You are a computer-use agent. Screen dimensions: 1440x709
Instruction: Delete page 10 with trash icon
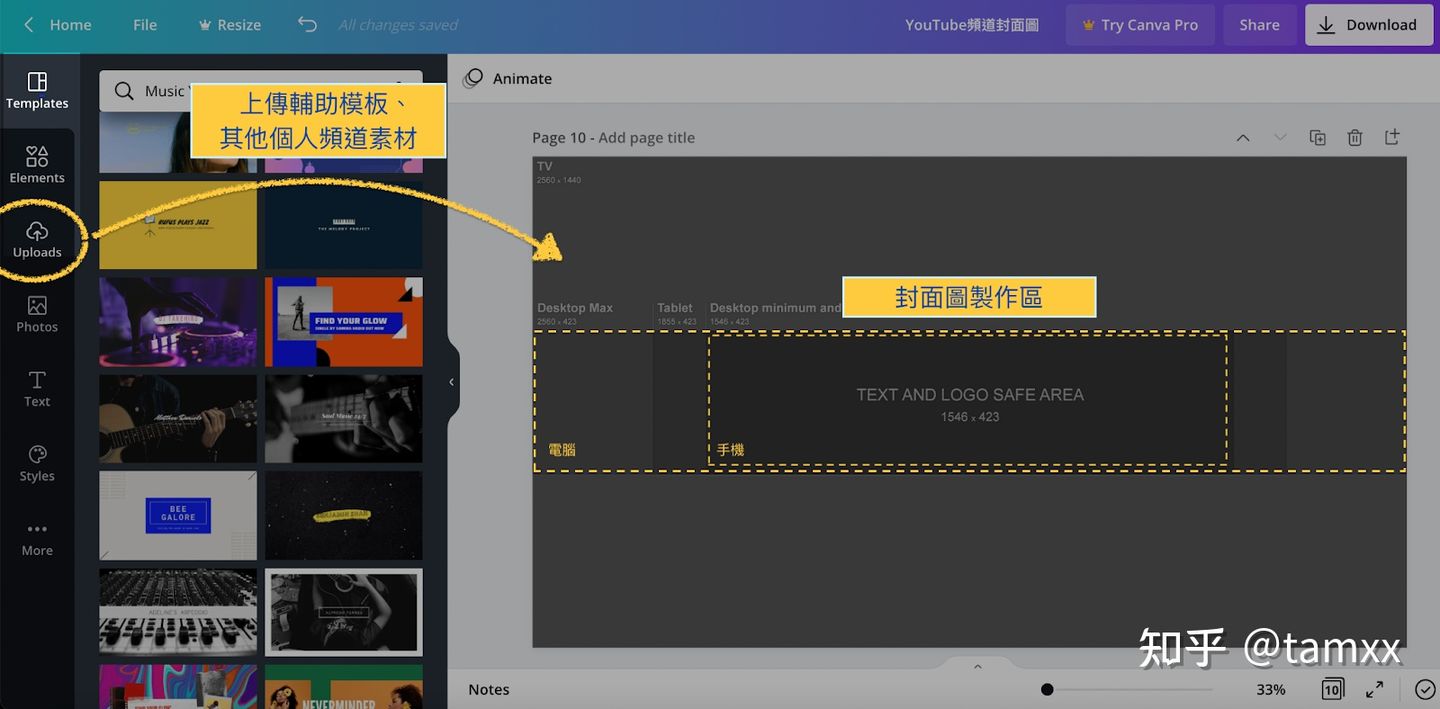point(1355,137)
